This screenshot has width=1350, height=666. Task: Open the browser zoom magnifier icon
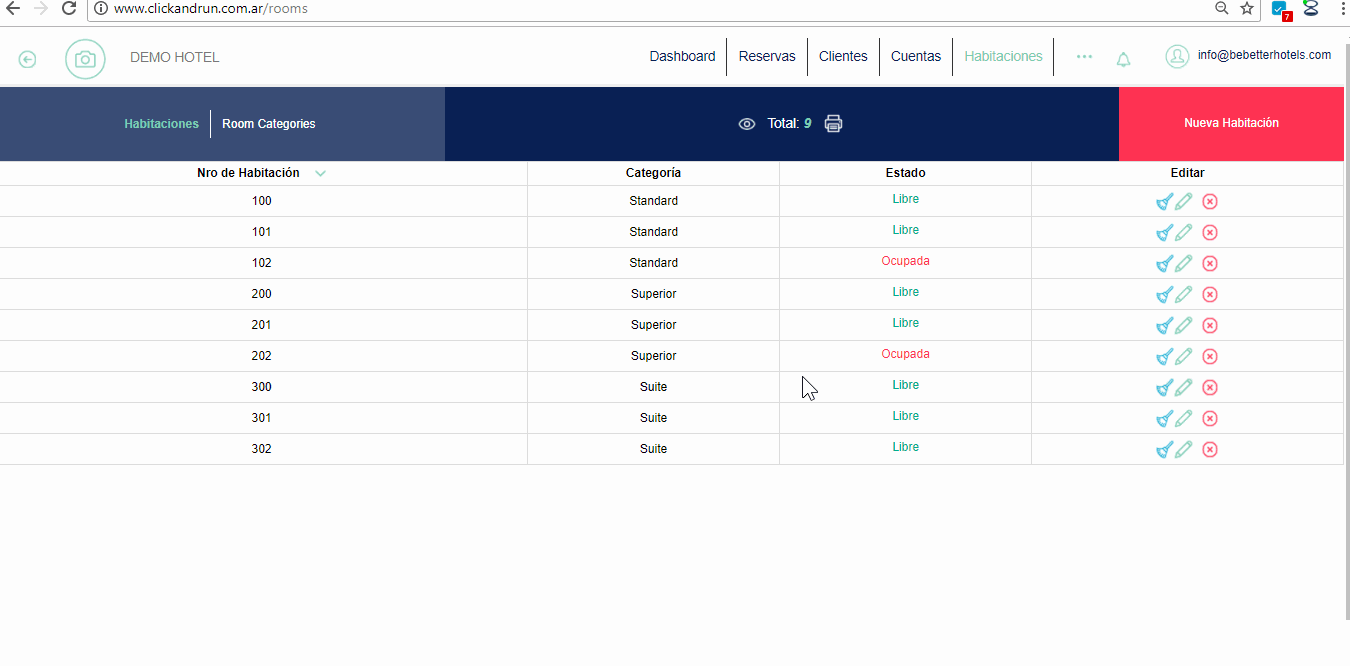pos(1221,8)
